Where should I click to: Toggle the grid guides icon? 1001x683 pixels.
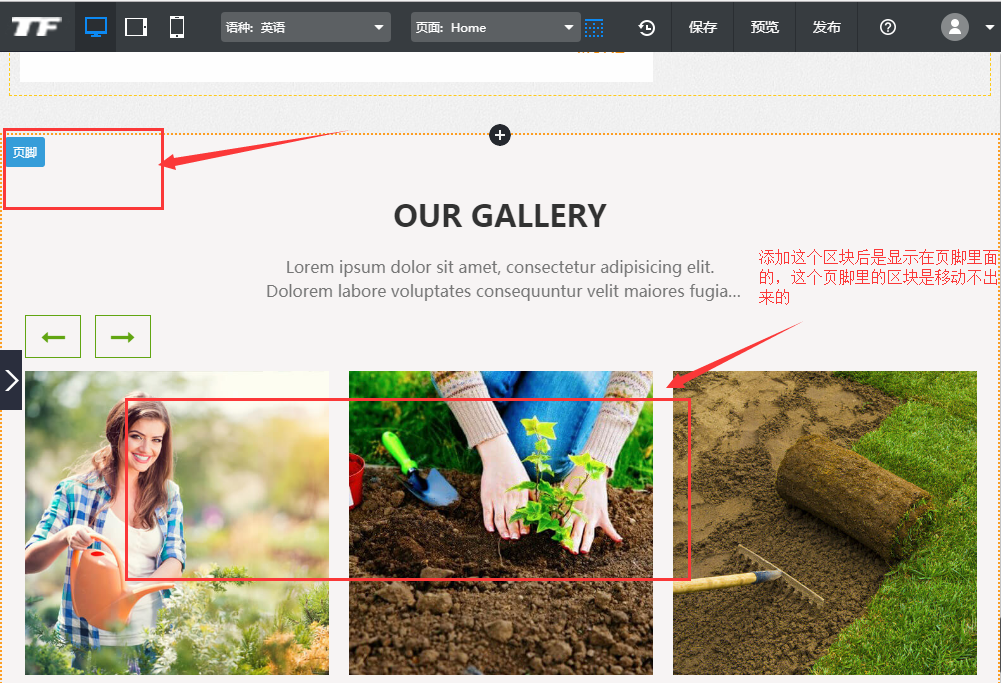pos(594,27)
